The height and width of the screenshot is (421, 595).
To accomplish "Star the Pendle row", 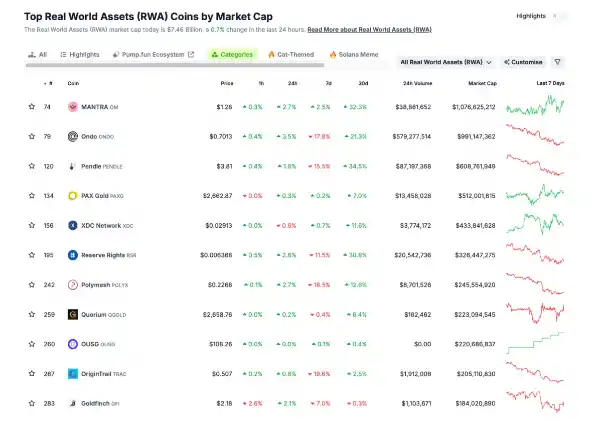I will tap(32, 166).
